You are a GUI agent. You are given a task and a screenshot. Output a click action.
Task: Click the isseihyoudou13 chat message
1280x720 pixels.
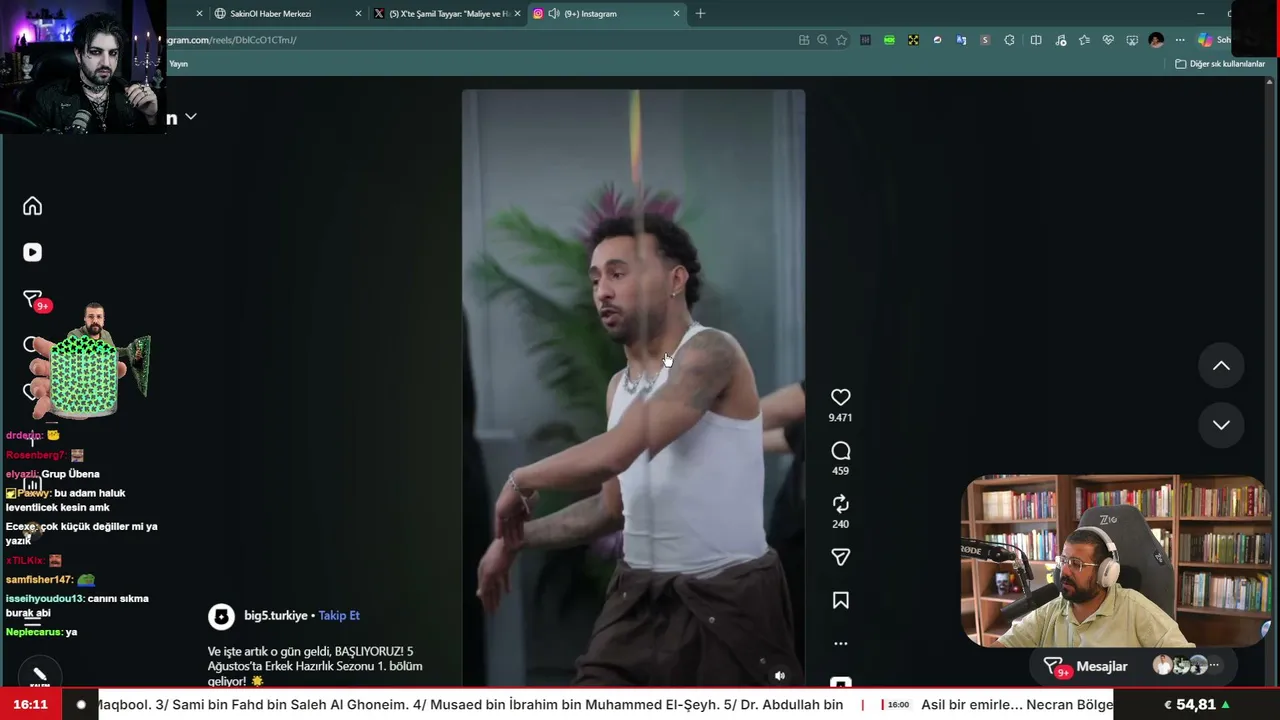[77, 606]
